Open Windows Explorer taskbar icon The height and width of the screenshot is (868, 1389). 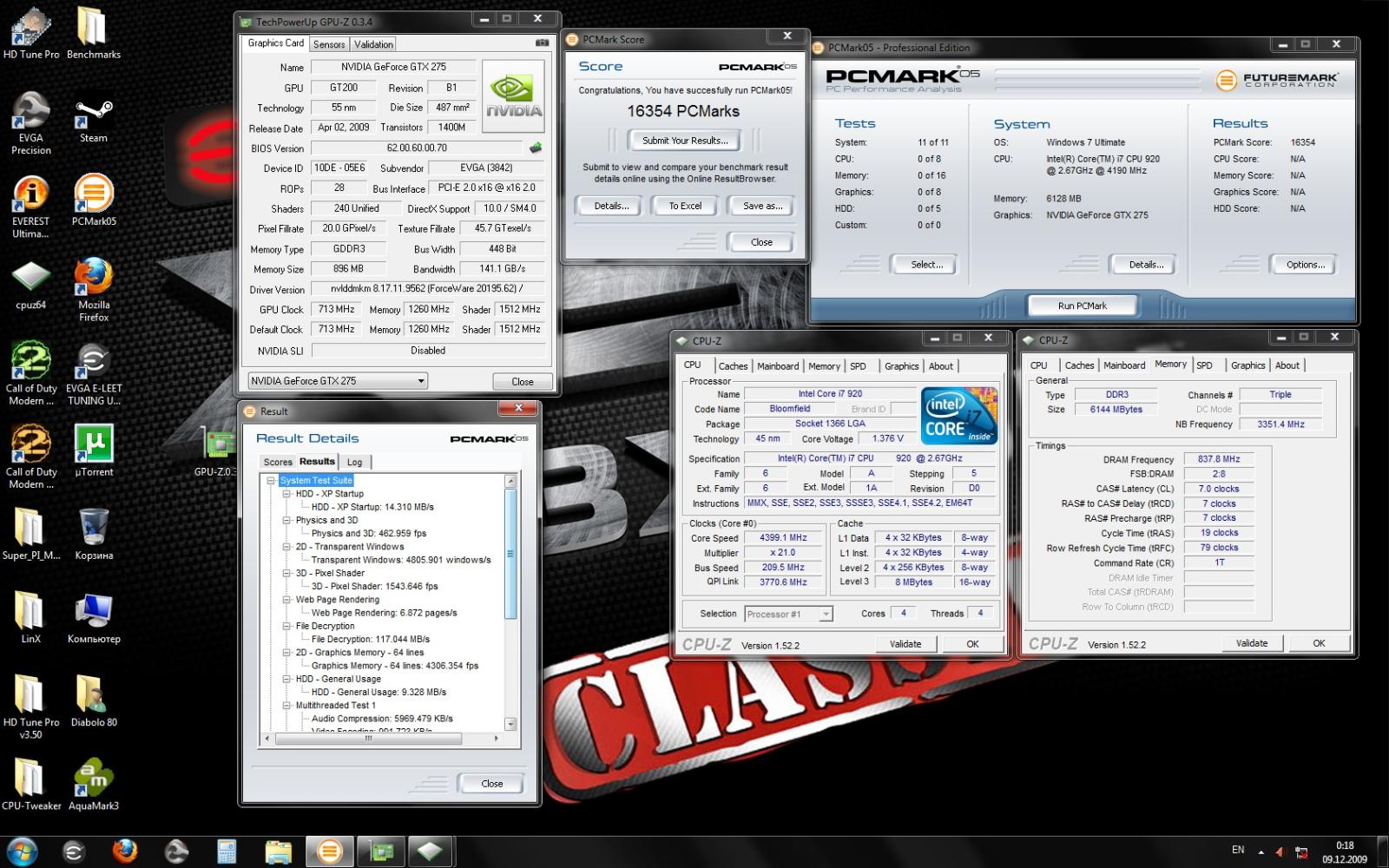tap(278, 852)
